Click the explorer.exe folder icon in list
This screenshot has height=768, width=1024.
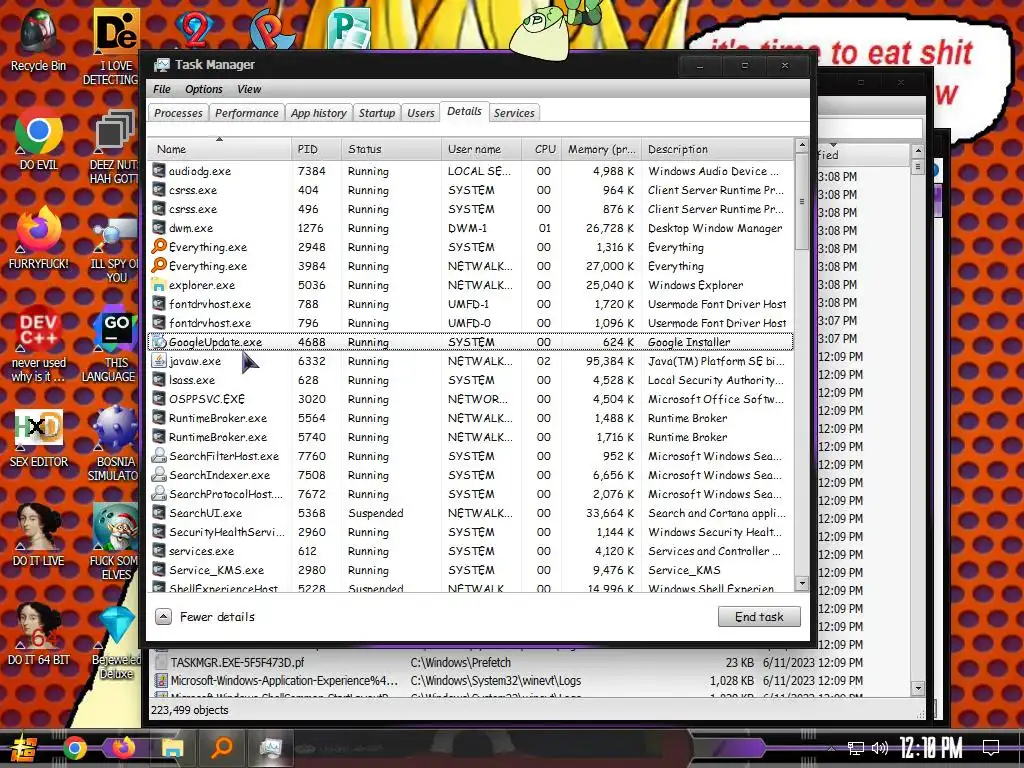(x=159, y=285)
